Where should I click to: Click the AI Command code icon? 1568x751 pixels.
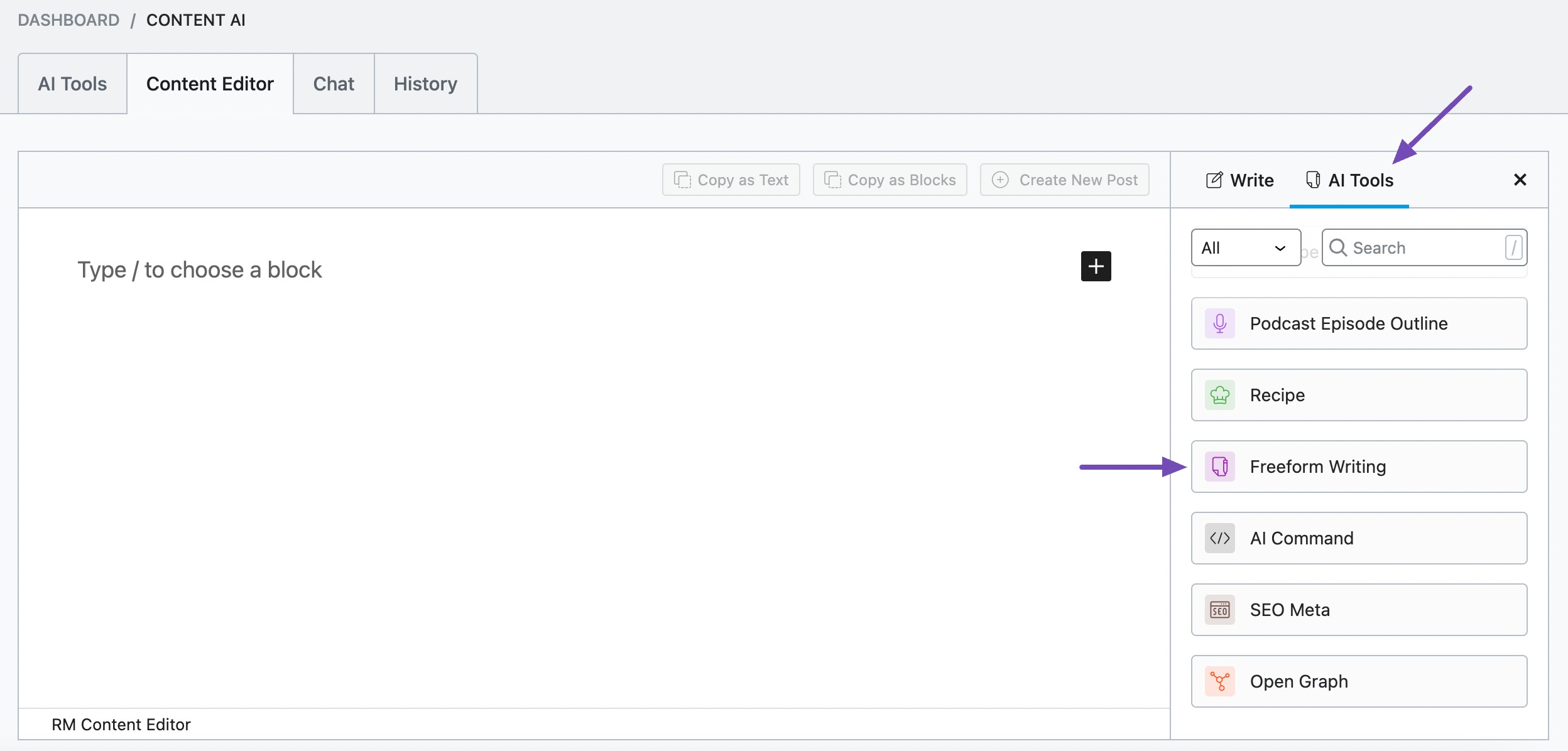[1219, 538]
